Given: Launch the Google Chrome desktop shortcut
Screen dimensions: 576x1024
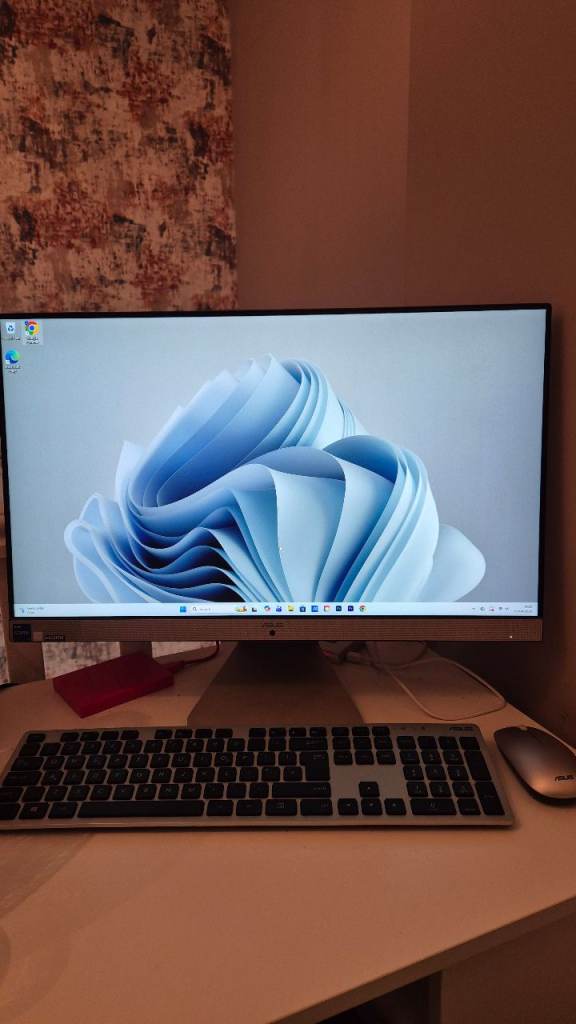Looking at the screenshot, I should [x=31, y=331].
